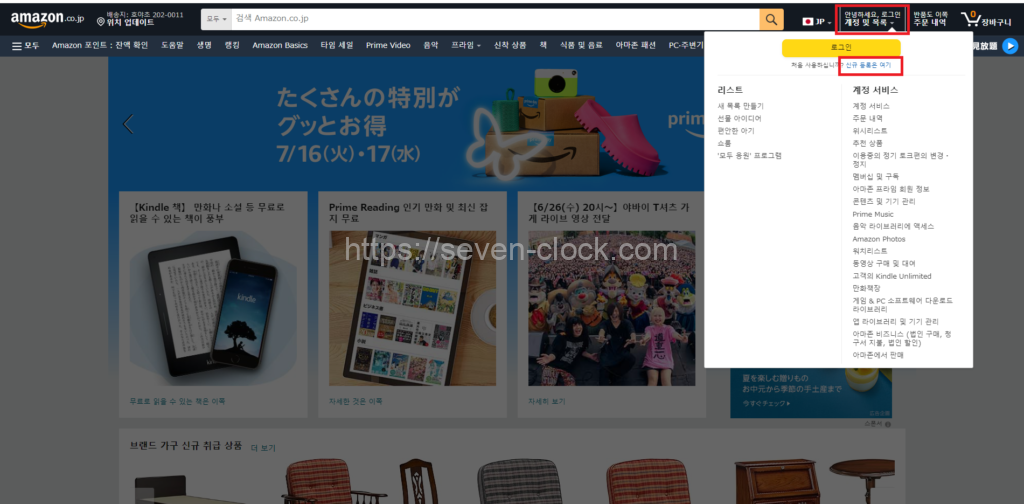Open 신착 상품 nav item

(510, 46)
